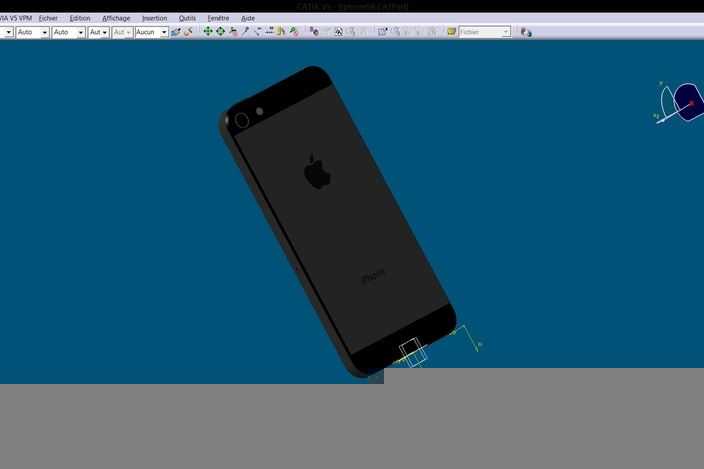Click the camera lens on the phone model
The width and height of the screenshot is (704, 469).
pos(242,120)
